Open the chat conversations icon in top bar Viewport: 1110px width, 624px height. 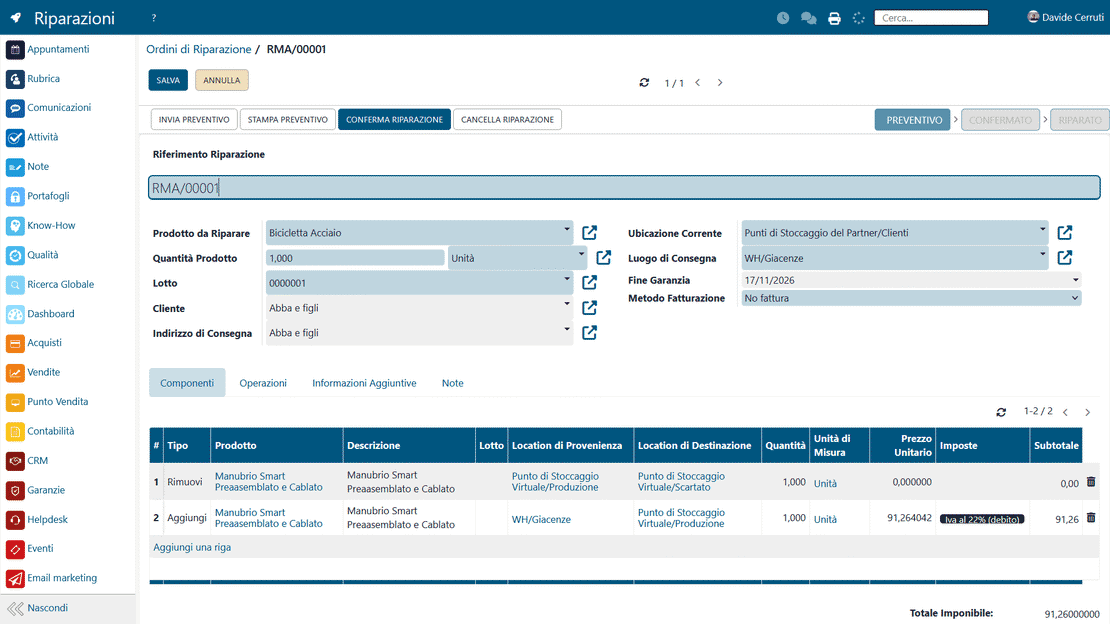click(x=808, y=18)
